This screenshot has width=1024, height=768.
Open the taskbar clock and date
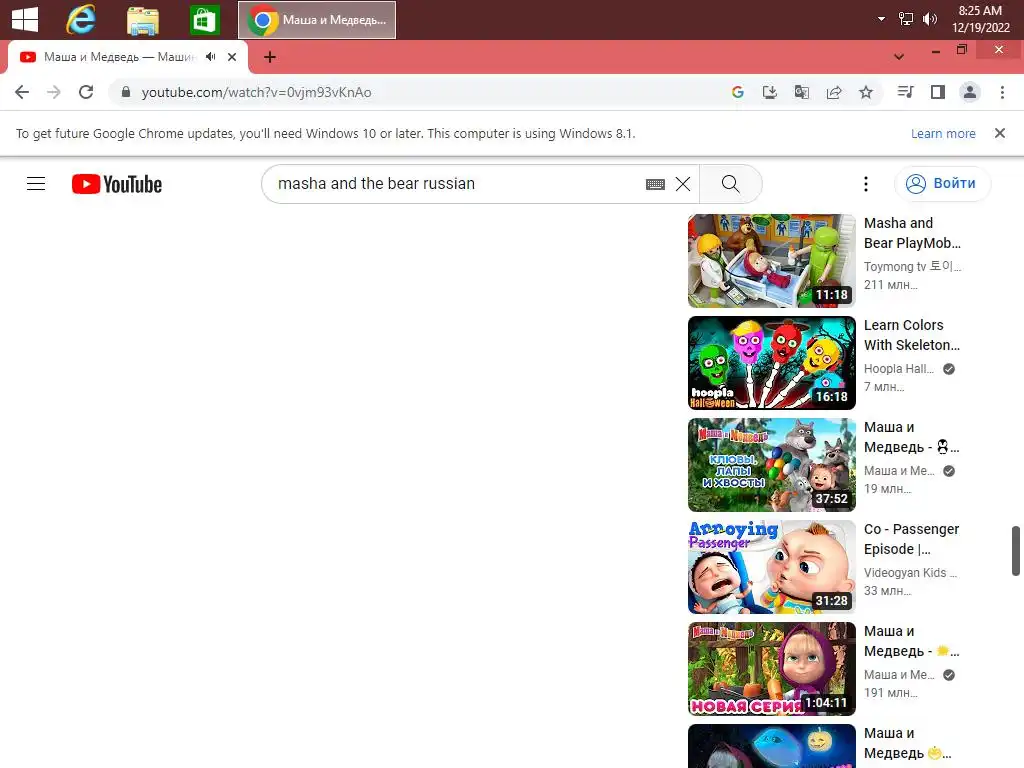tap(980, 19)
